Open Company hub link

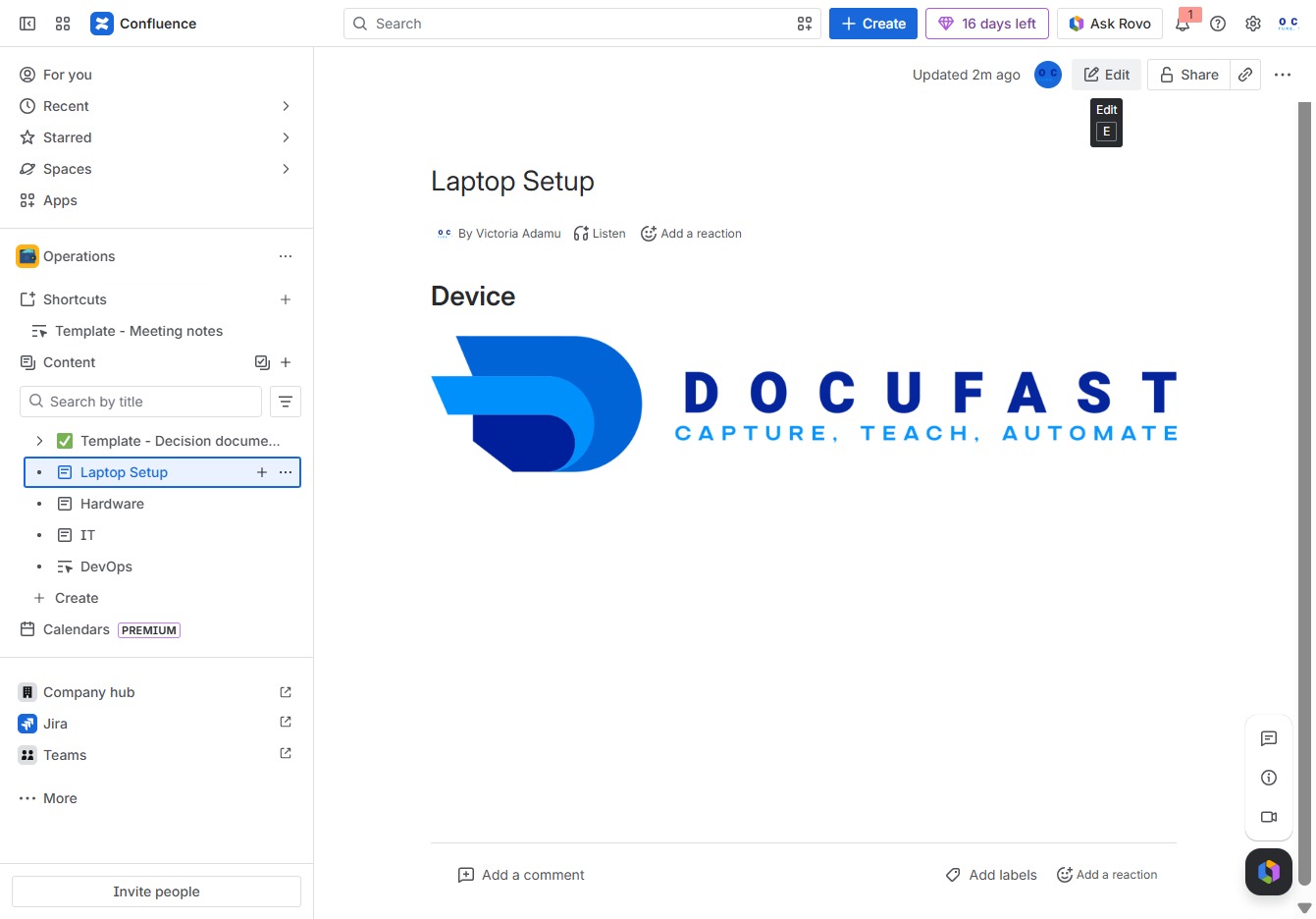point(156,692)
